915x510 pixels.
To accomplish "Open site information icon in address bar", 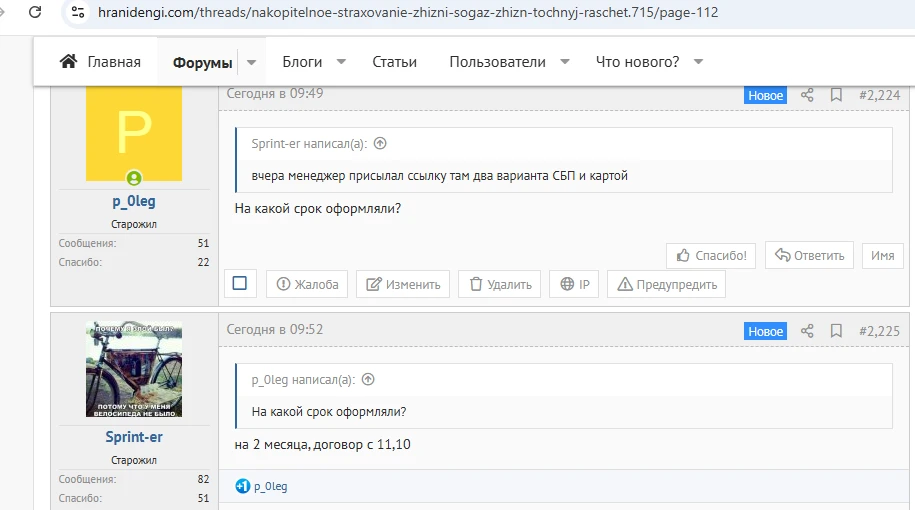I will pyautogui.click(x=78, y=12).
